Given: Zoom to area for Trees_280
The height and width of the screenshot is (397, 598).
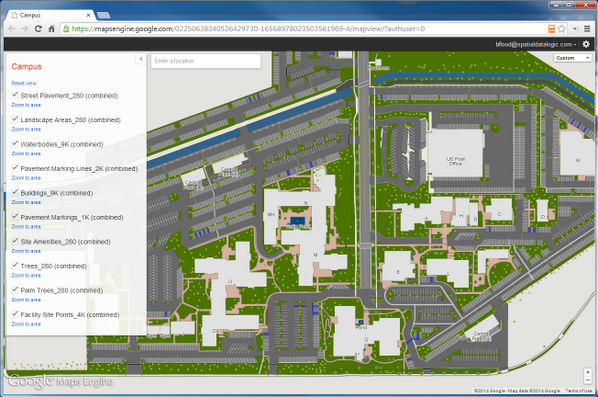Looking at the screenshot, I should [x=26, y=276].
